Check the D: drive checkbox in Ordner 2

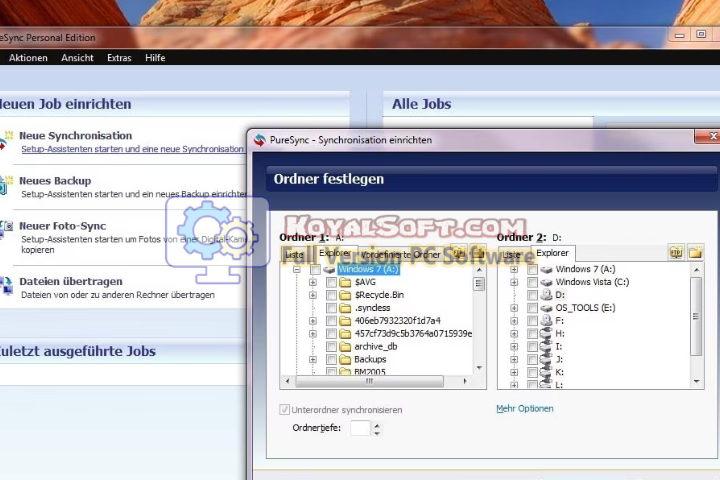(532, 295)
